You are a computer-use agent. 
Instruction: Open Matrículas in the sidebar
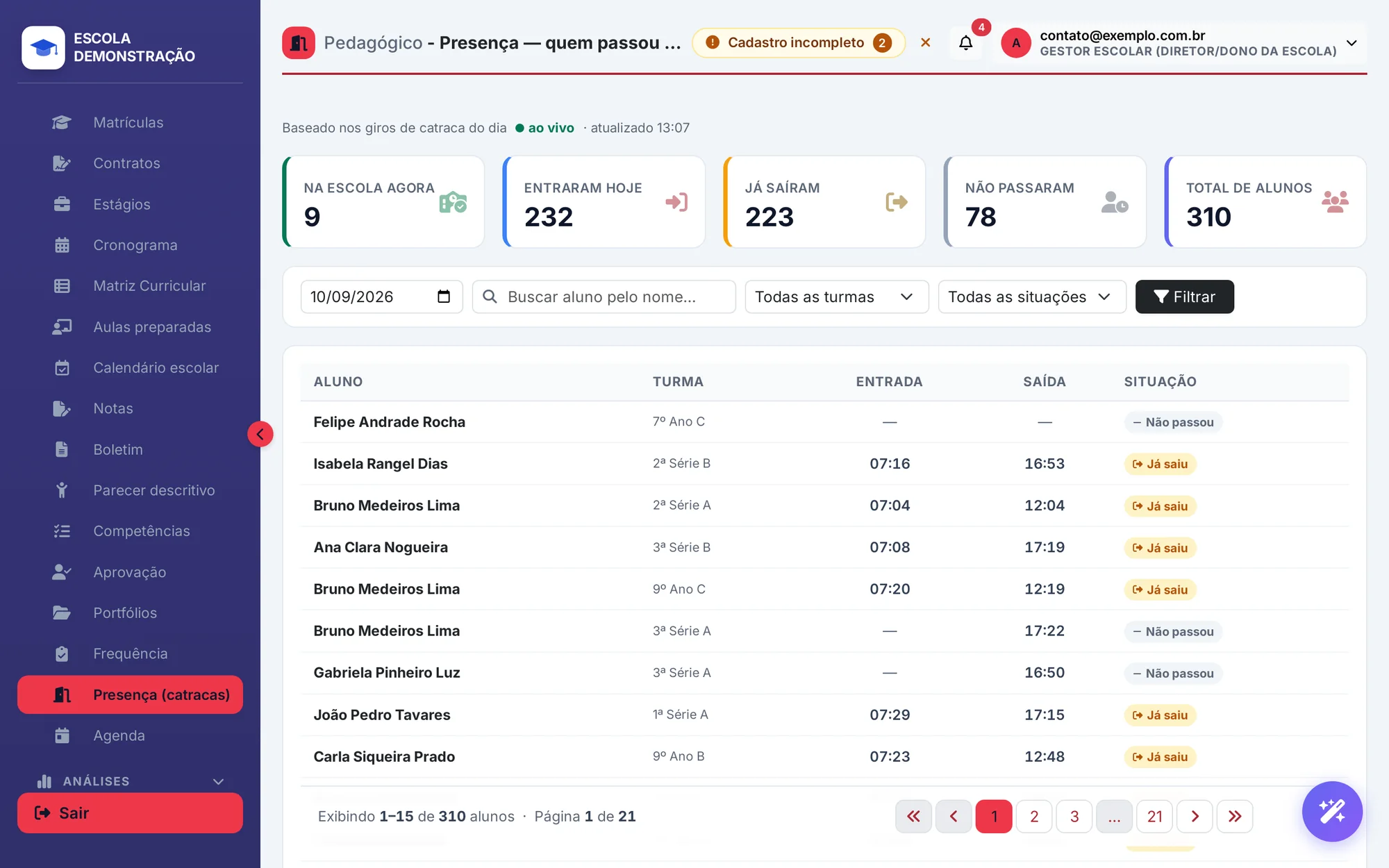130,122
